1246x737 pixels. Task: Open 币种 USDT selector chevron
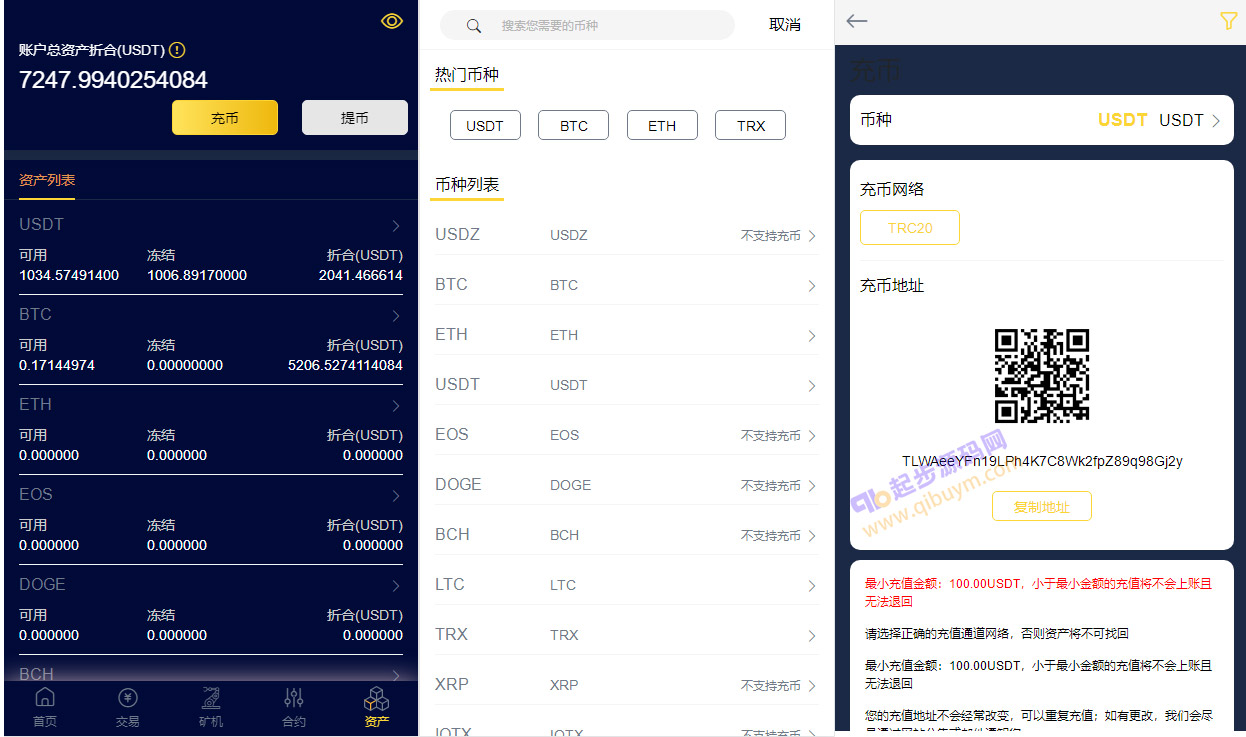[x=1216, y=121]
